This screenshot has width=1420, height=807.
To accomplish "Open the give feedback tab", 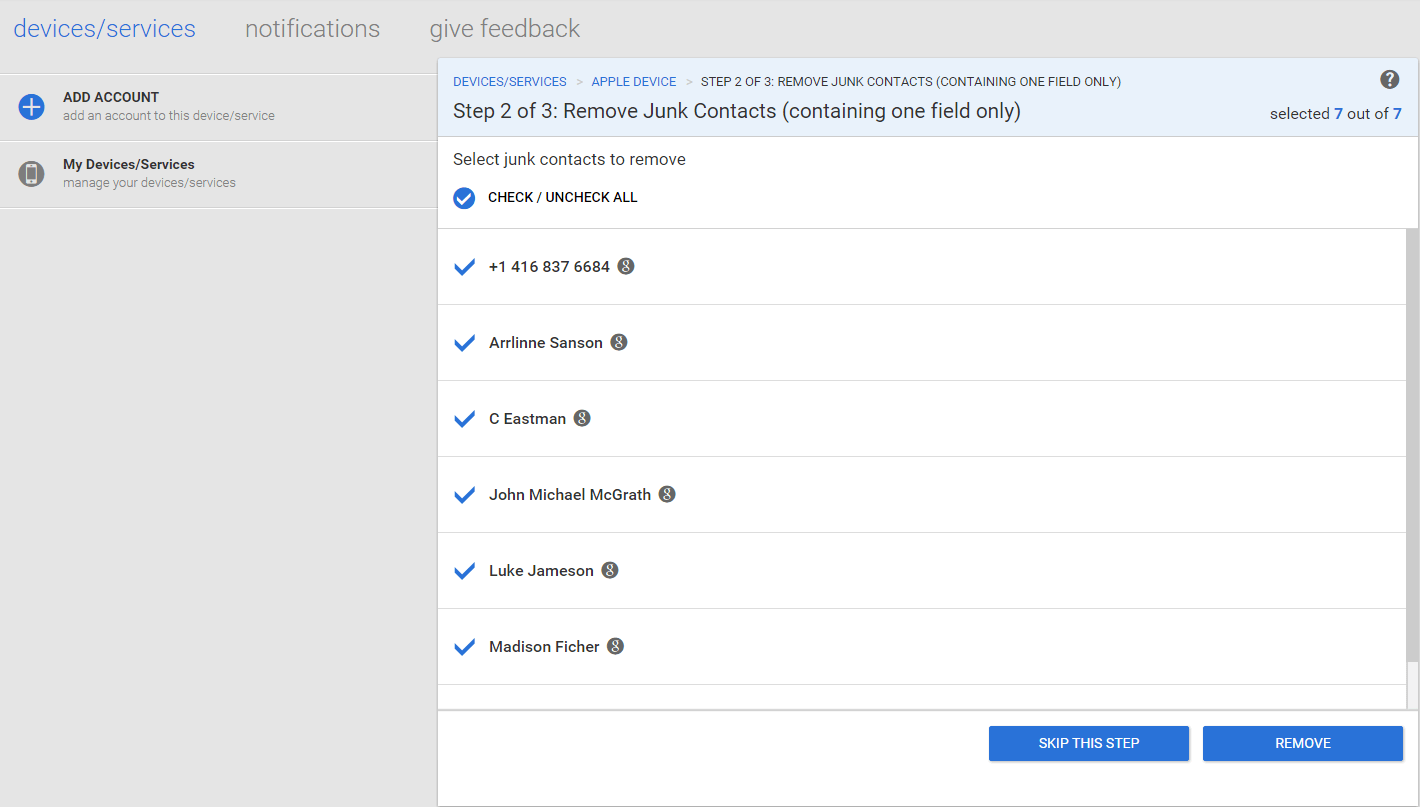I will 505,29.
